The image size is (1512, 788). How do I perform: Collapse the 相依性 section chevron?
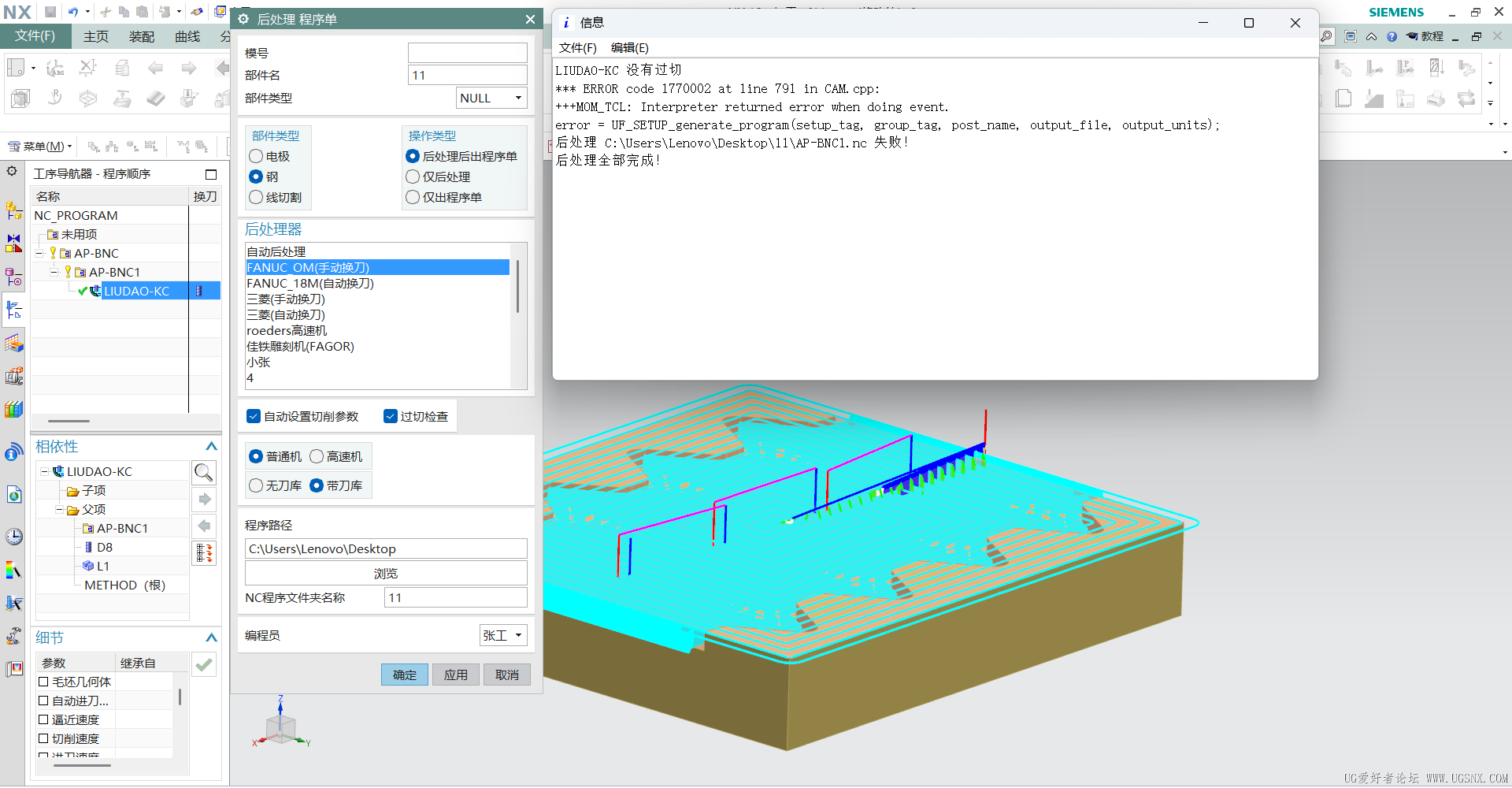point(211,447)
